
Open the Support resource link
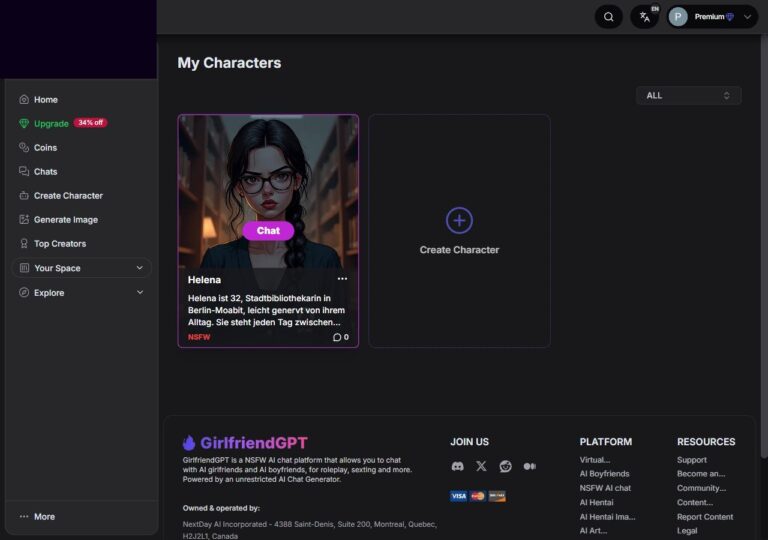click(692, 460)
